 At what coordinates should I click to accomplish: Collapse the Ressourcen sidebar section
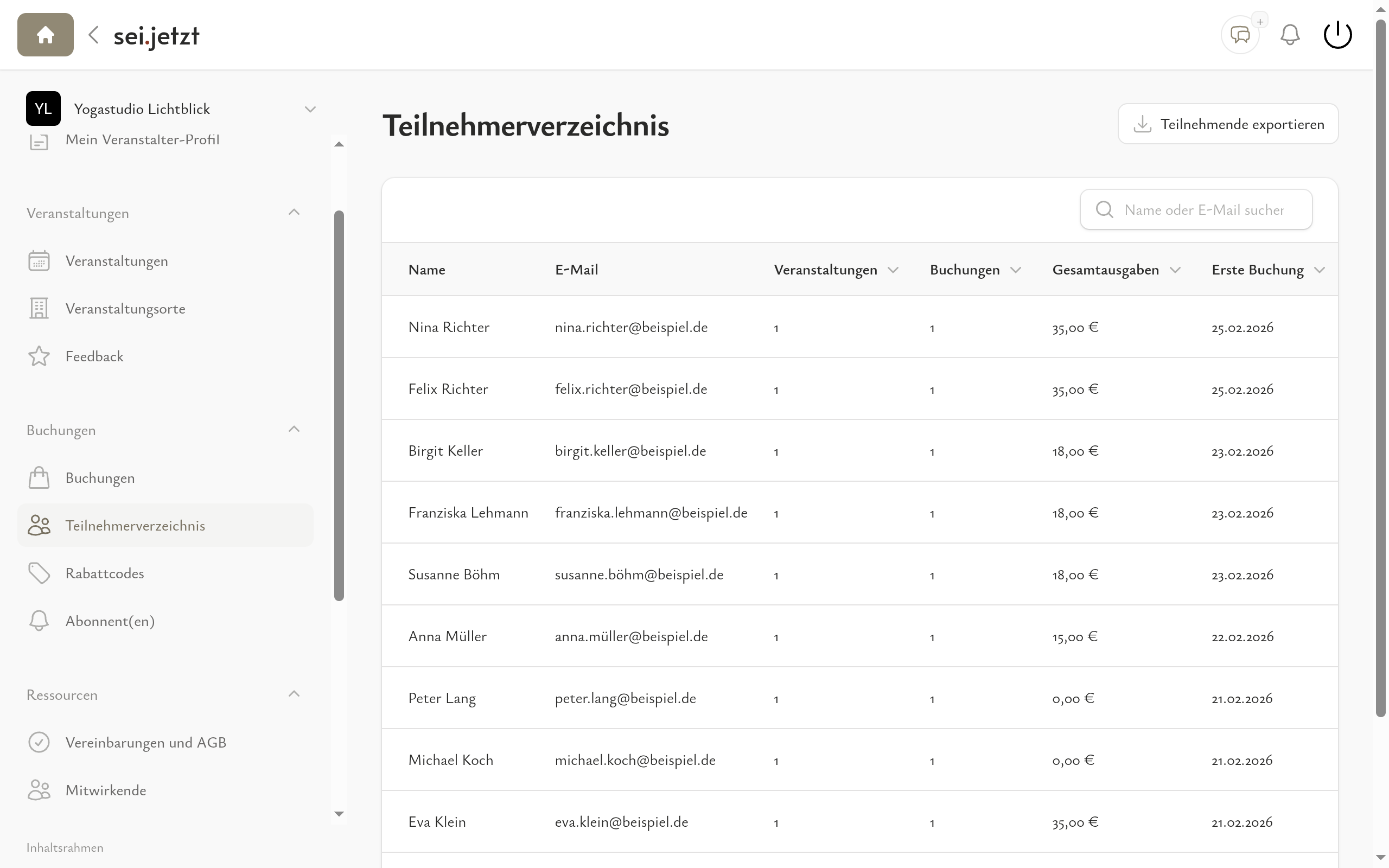coord(294,694)
